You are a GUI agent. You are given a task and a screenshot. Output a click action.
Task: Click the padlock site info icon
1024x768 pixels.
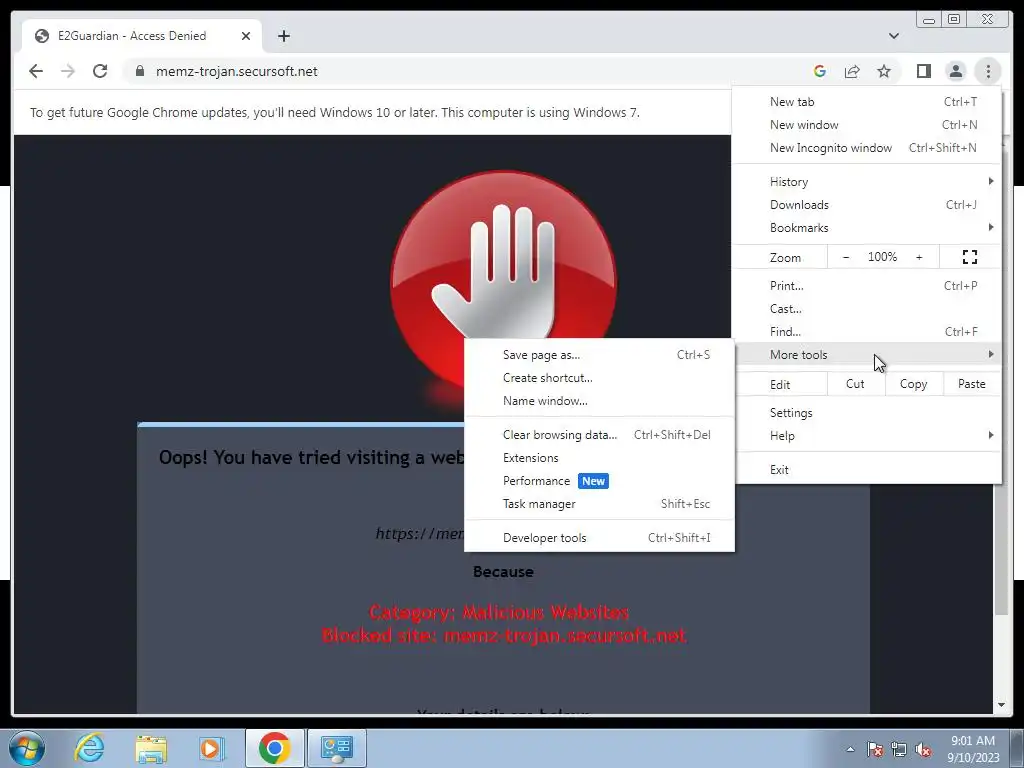[x=139, y=71]
